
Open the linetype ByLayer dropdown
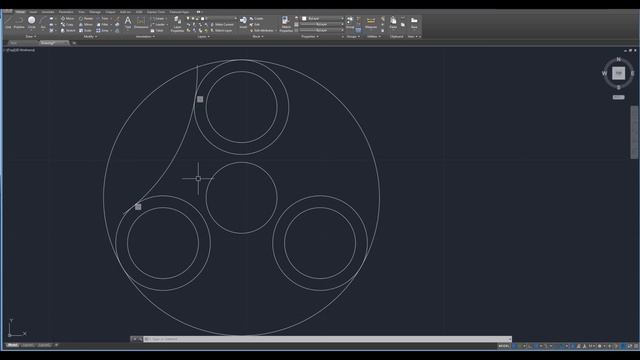(x=322, y=30)
